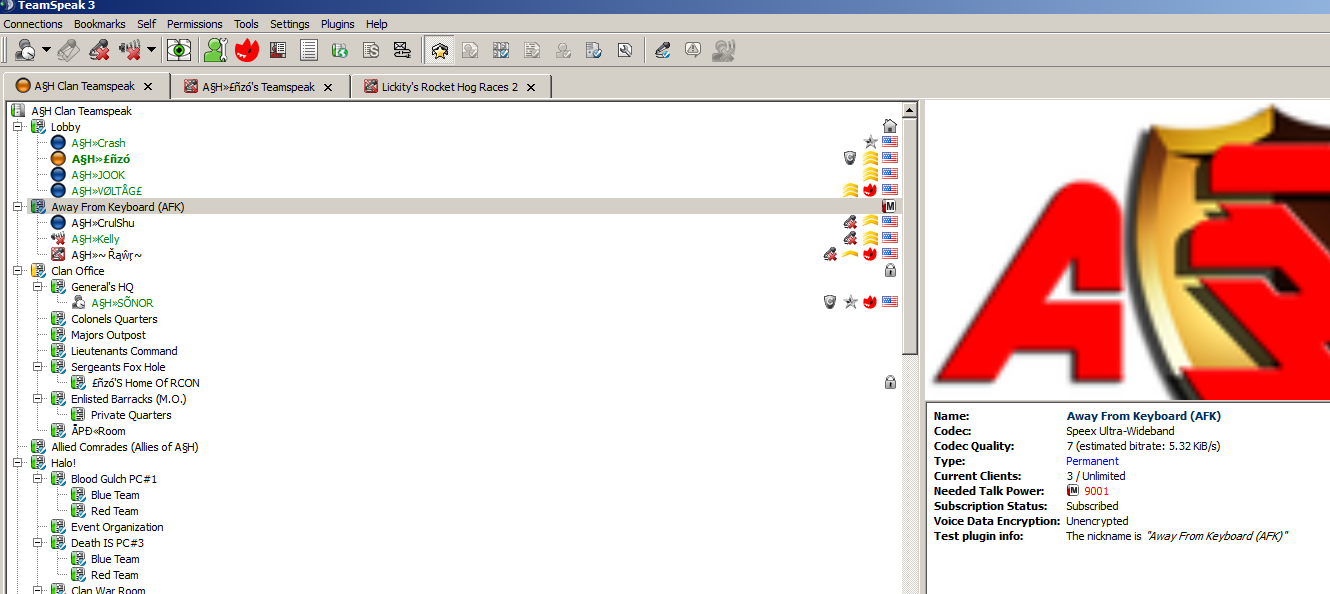This screenshot has height=594, width=1330.
Task: Click the envelope messages toolbar icon
Action: coord(402,49)
